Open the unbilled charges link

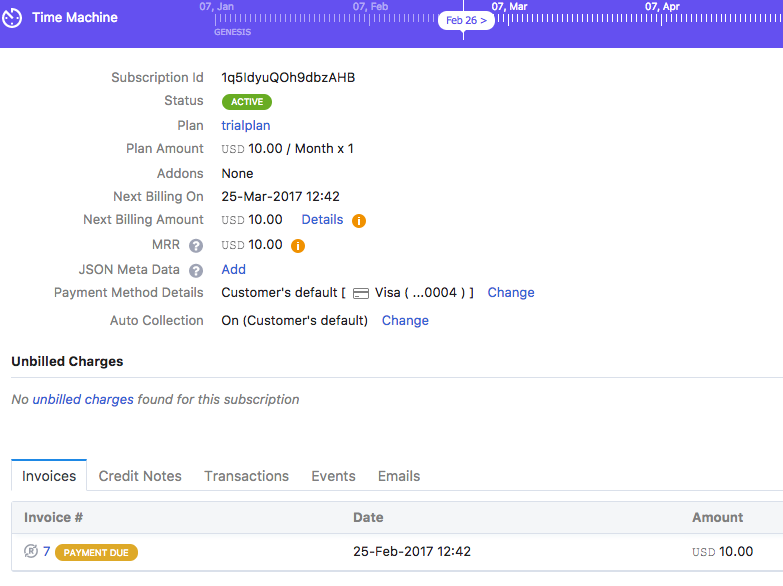pos(83,399)
